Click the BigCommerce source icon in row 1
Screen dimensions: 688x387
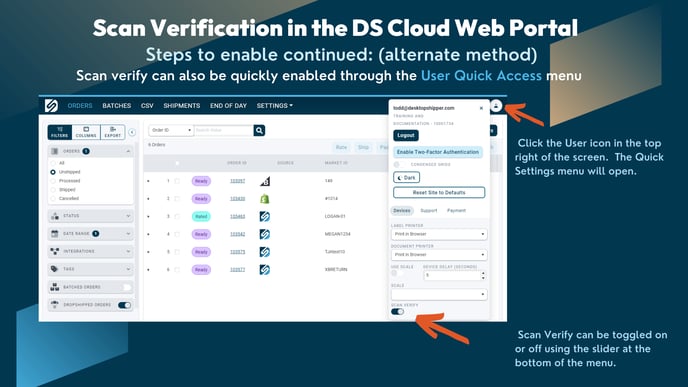[x=265, y=181]
